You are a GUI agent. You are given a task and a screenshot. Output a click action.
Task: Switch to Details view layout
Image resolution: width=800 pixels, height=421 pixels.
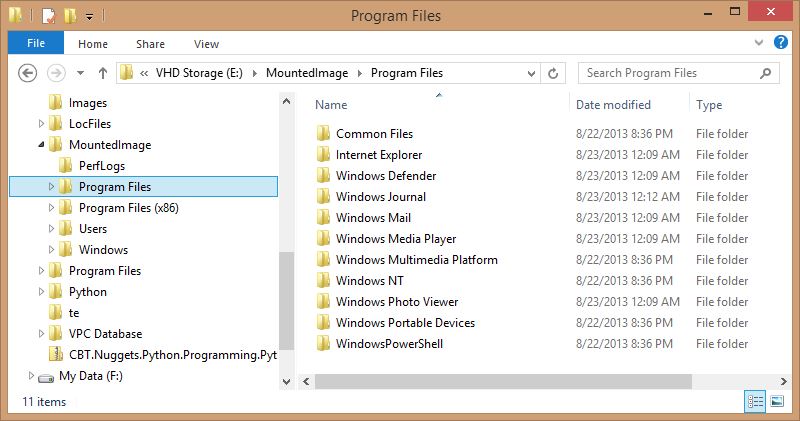point(755,402)
